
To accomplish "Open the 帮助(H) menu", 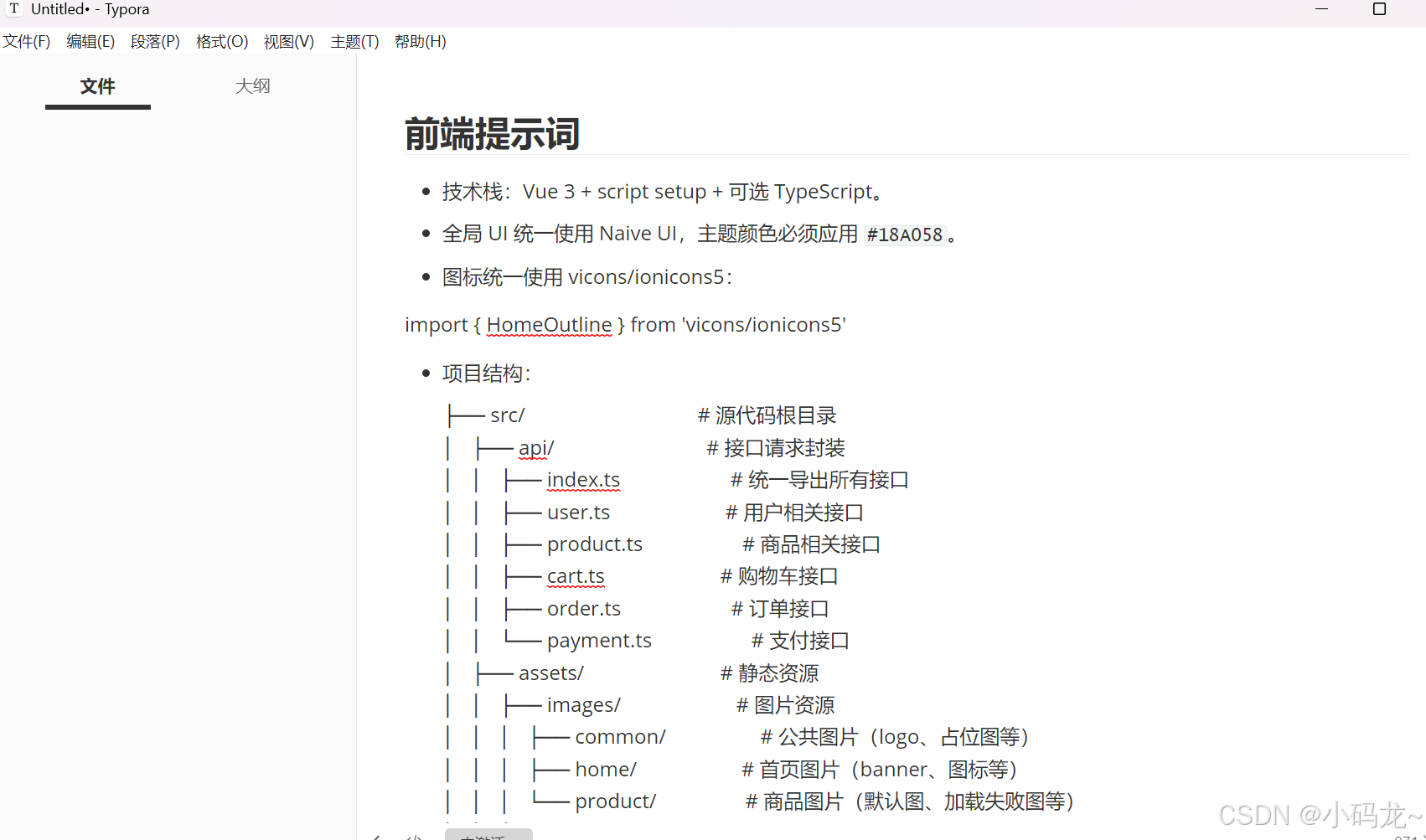I will [x=420, y=41].
